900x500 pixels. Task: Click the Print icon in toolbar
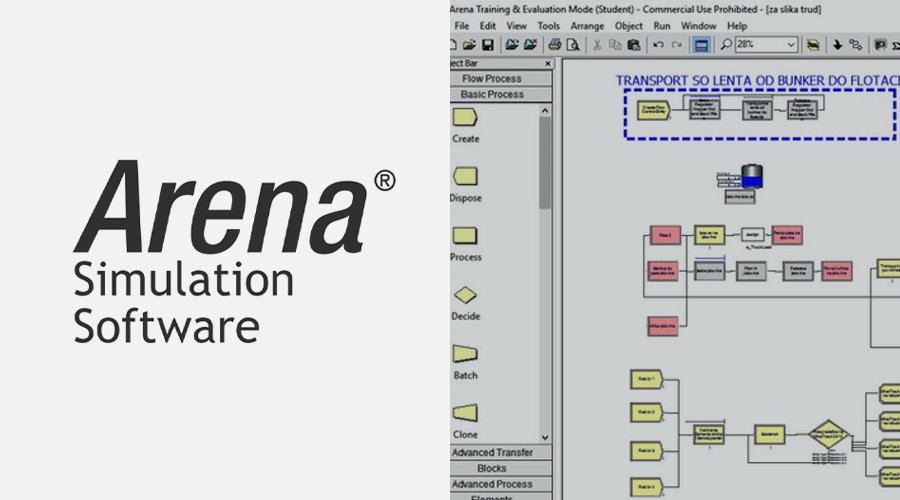click(554, 45)
